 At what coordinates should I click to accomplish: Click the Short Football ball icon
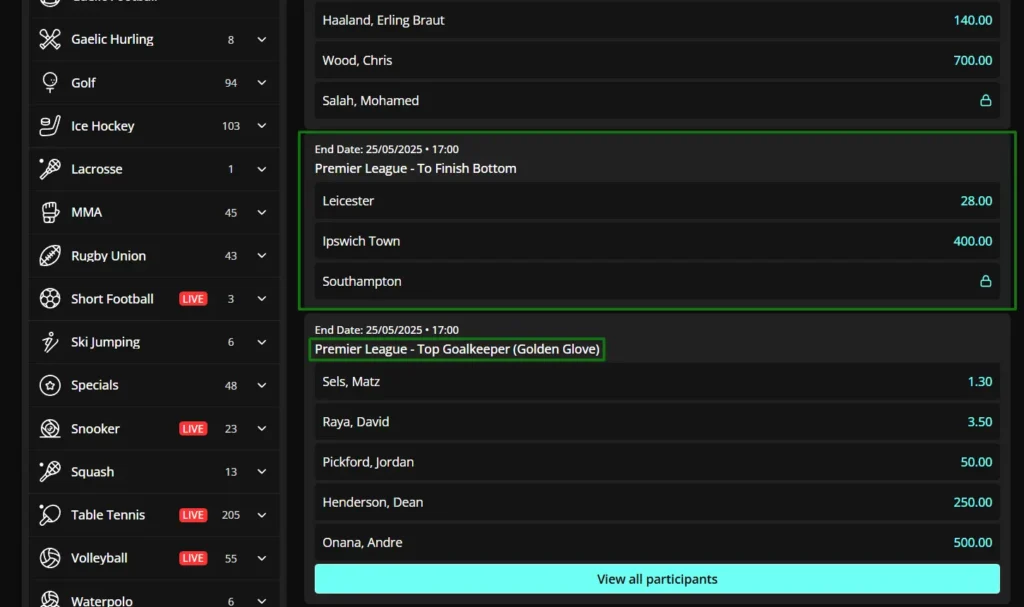coord(50,299)
